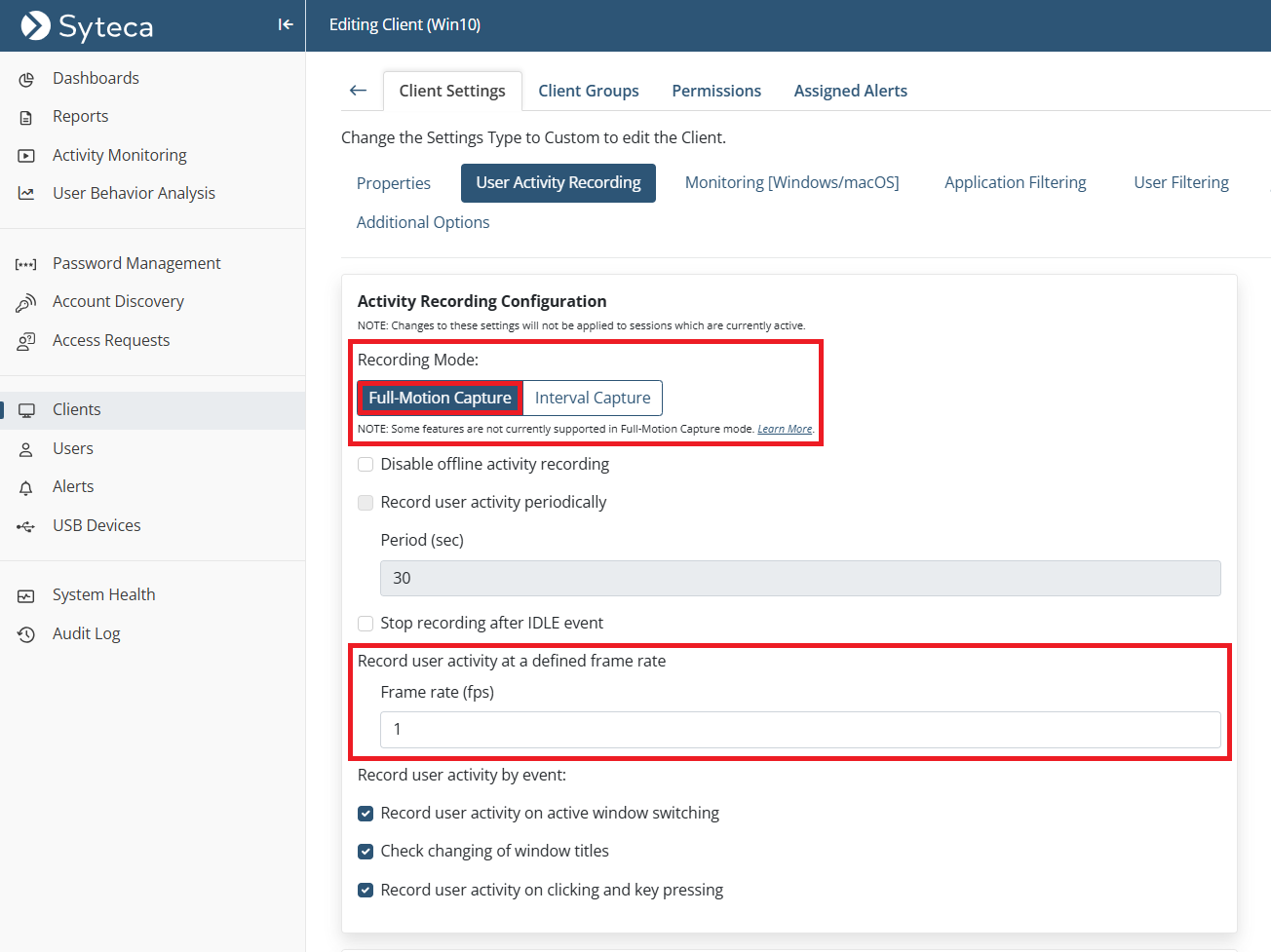Click the User Behavior Analysis chart icon
1271x952 pixels.
(26, 194)
